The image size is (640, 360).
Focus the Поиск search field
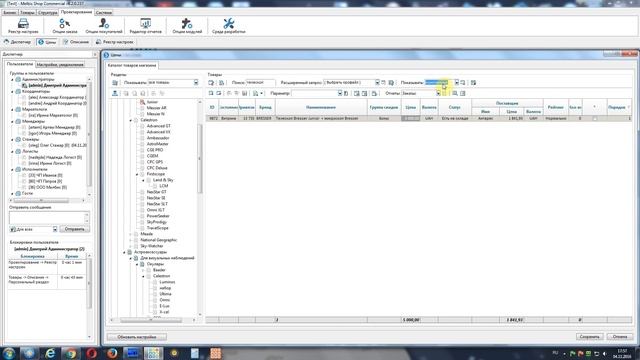[260, 82]
